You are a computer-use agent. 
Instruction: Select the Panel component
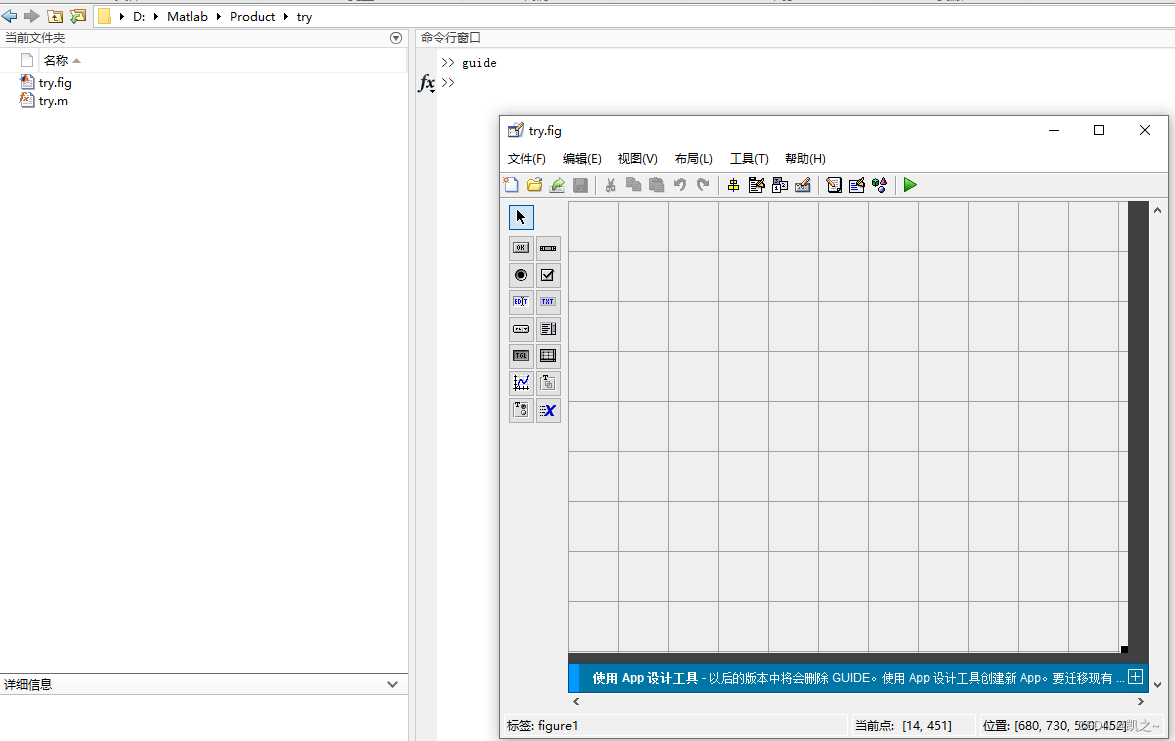548,383
